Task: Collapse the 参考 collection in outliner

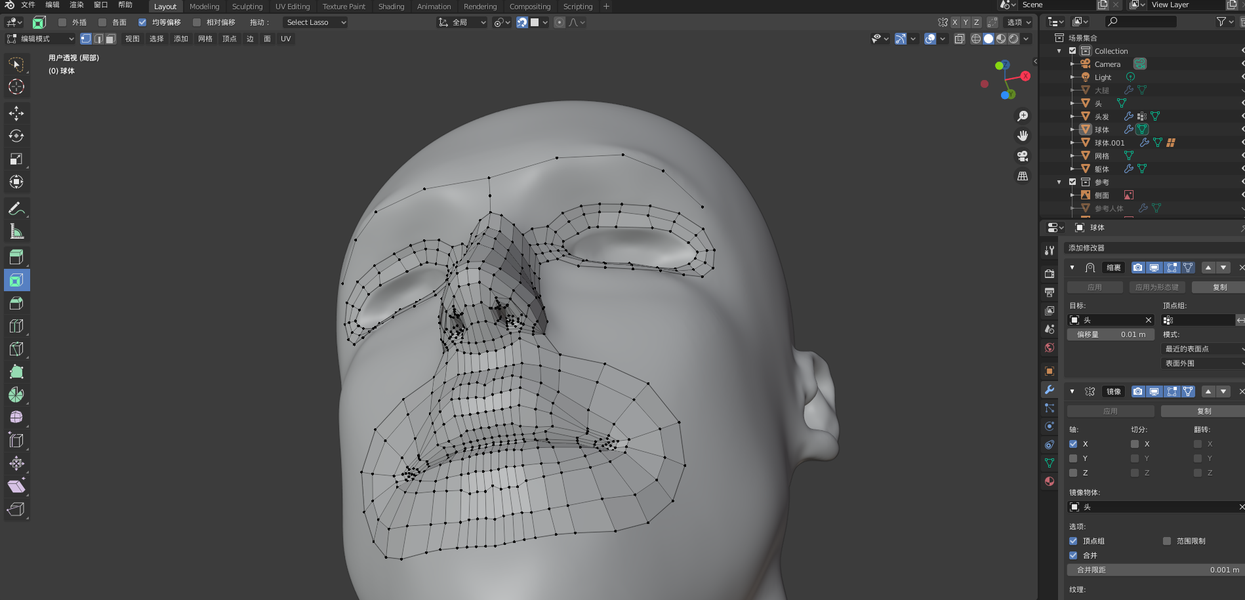Action: coord(1060,182)
